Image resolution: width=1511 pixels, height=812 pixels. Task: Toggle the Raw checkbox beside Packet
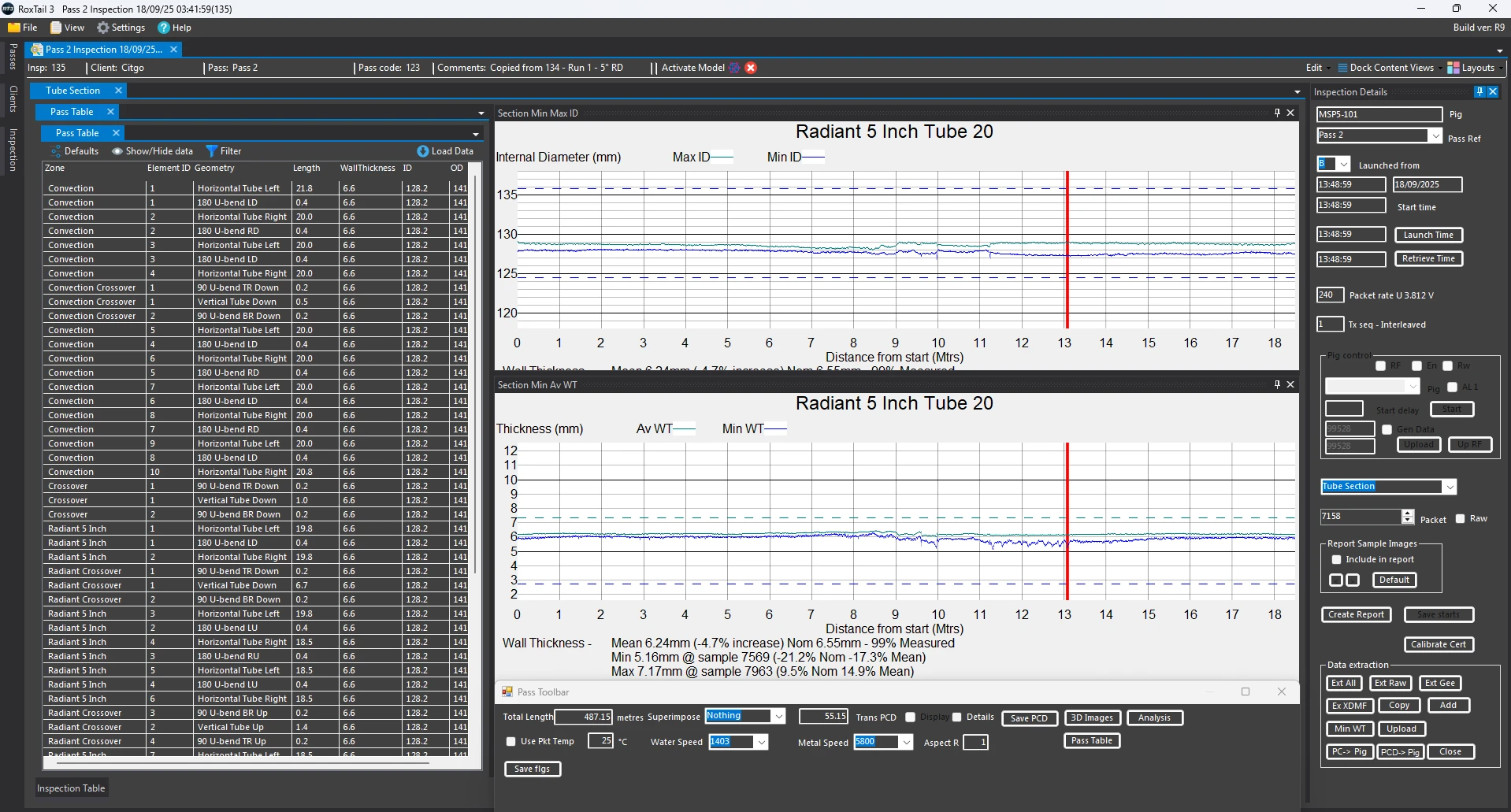click(1460, 518)
